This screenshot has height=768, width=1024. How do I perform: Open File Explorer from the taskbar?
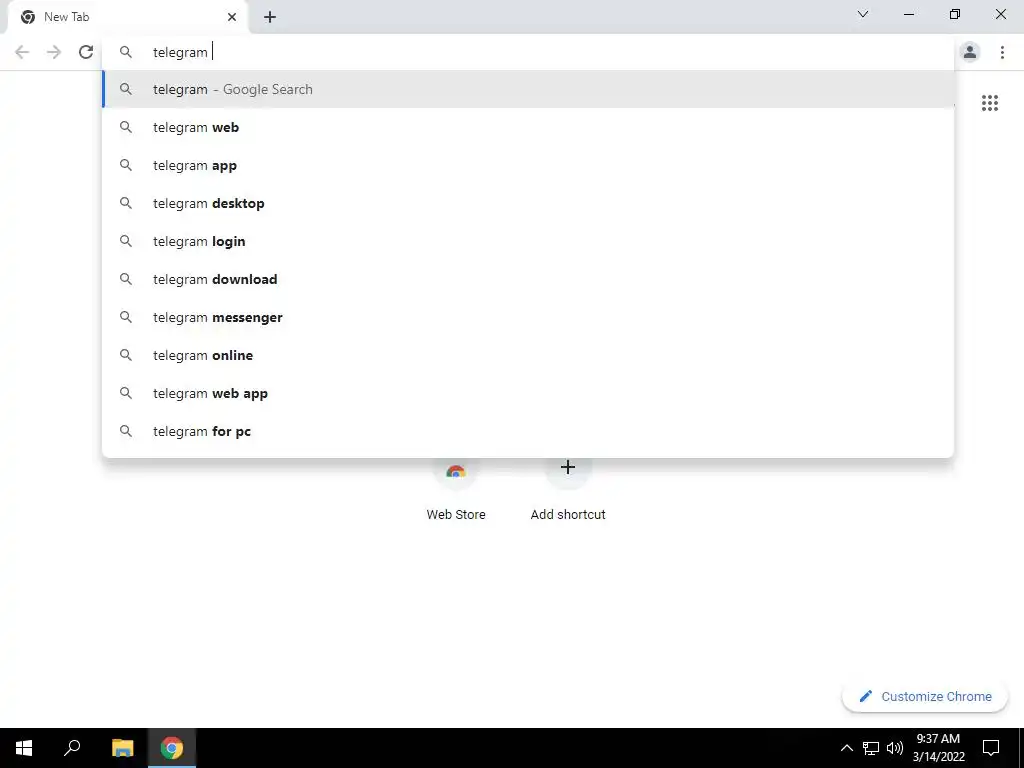click(x=122, y=748)
